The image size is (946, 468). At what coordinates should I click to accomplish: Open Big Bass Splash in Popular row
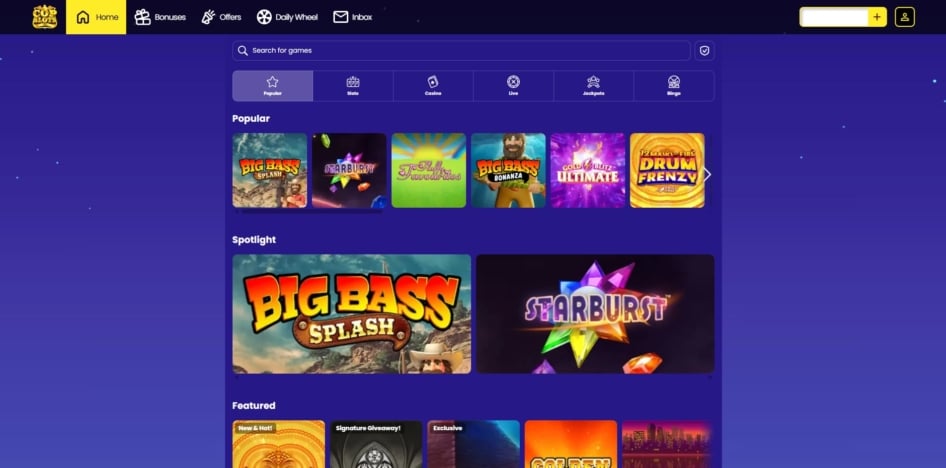pyautogui.click(x=270, y=170)
